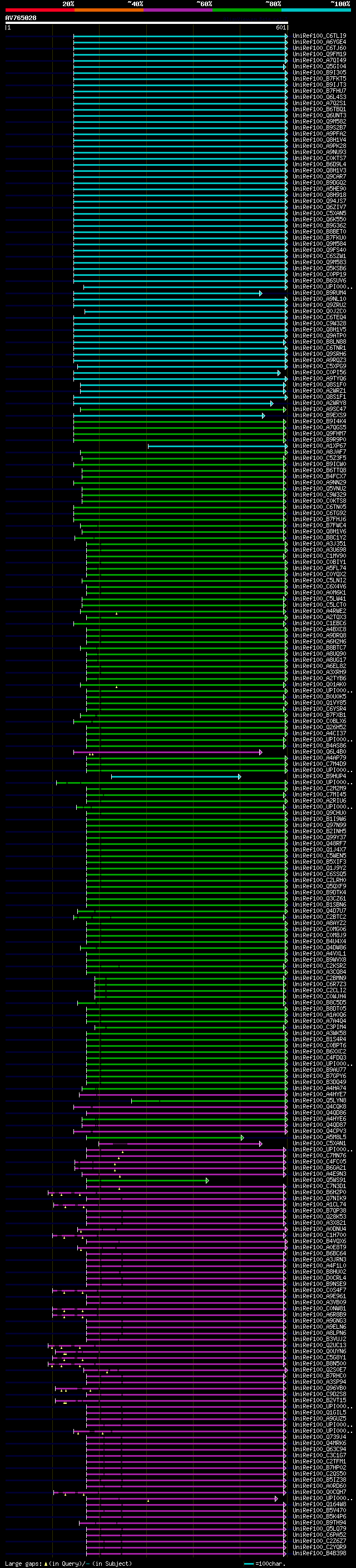Image resolution: width=356 pixels, height=1568 pixels.
Task: Click the cyan alignment bar for UniRef100_A2WRY8
Action: (x=174, y=404)
